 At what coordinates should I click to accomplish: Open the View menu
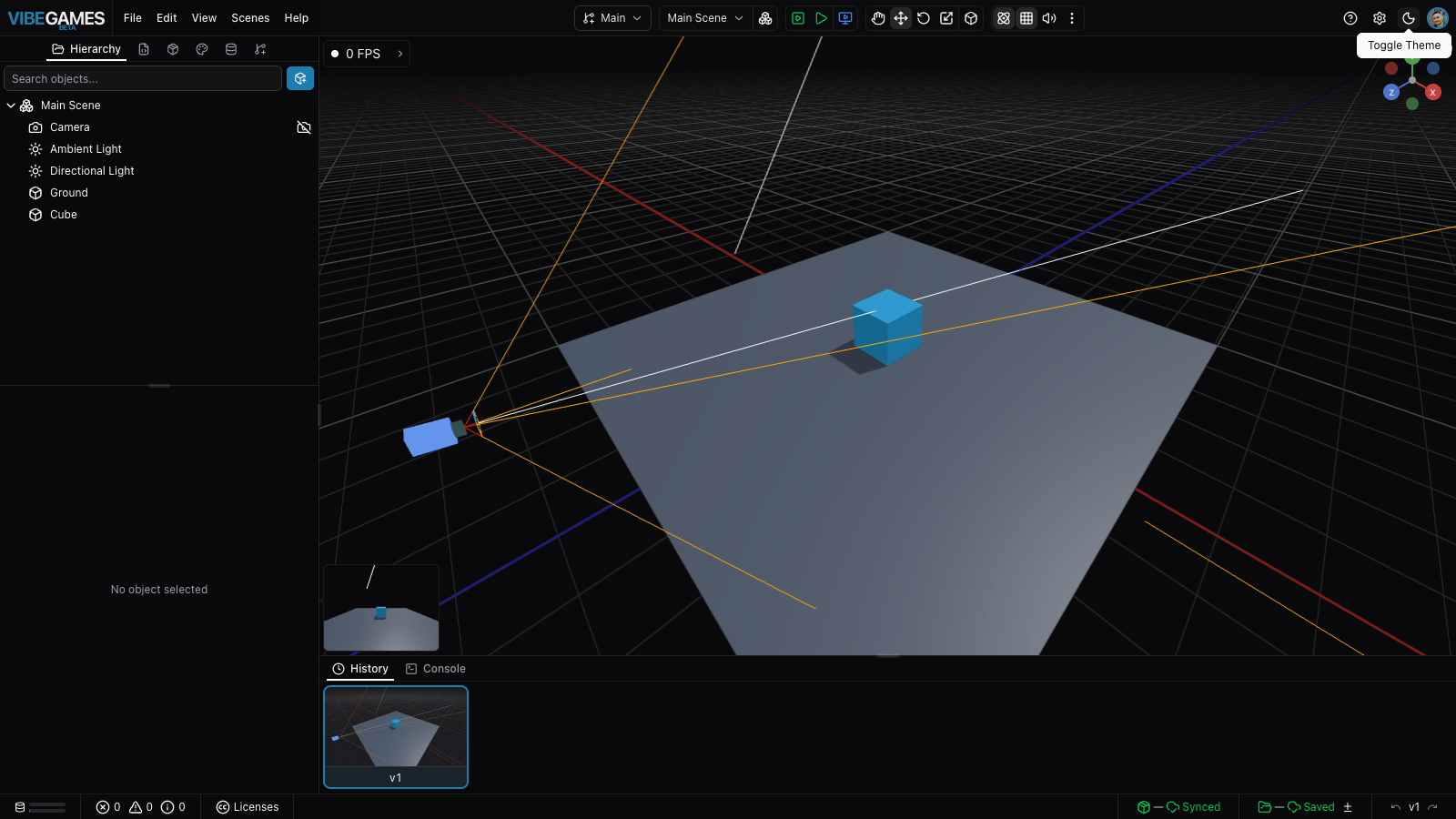(x=204, y=18)
